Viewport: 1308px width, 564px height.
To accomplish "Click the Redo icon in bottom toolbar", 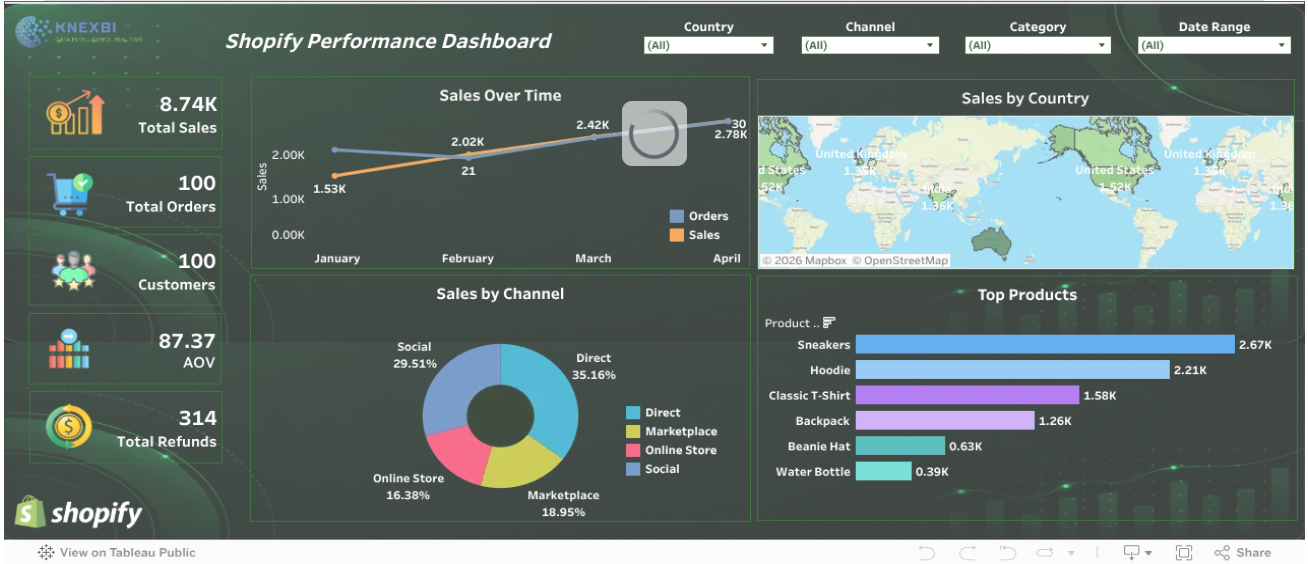I will point(967,552).
